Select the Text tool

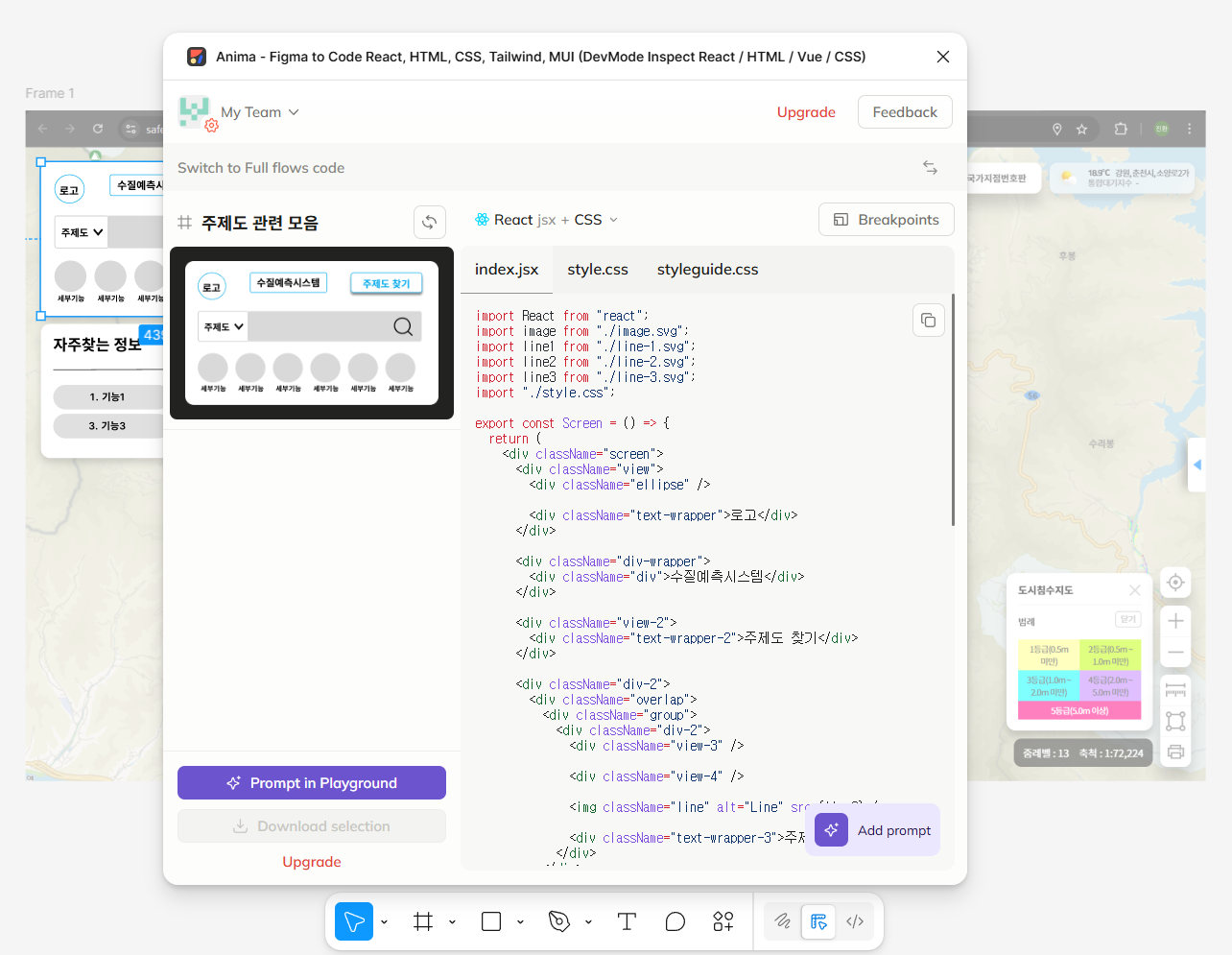627,921
